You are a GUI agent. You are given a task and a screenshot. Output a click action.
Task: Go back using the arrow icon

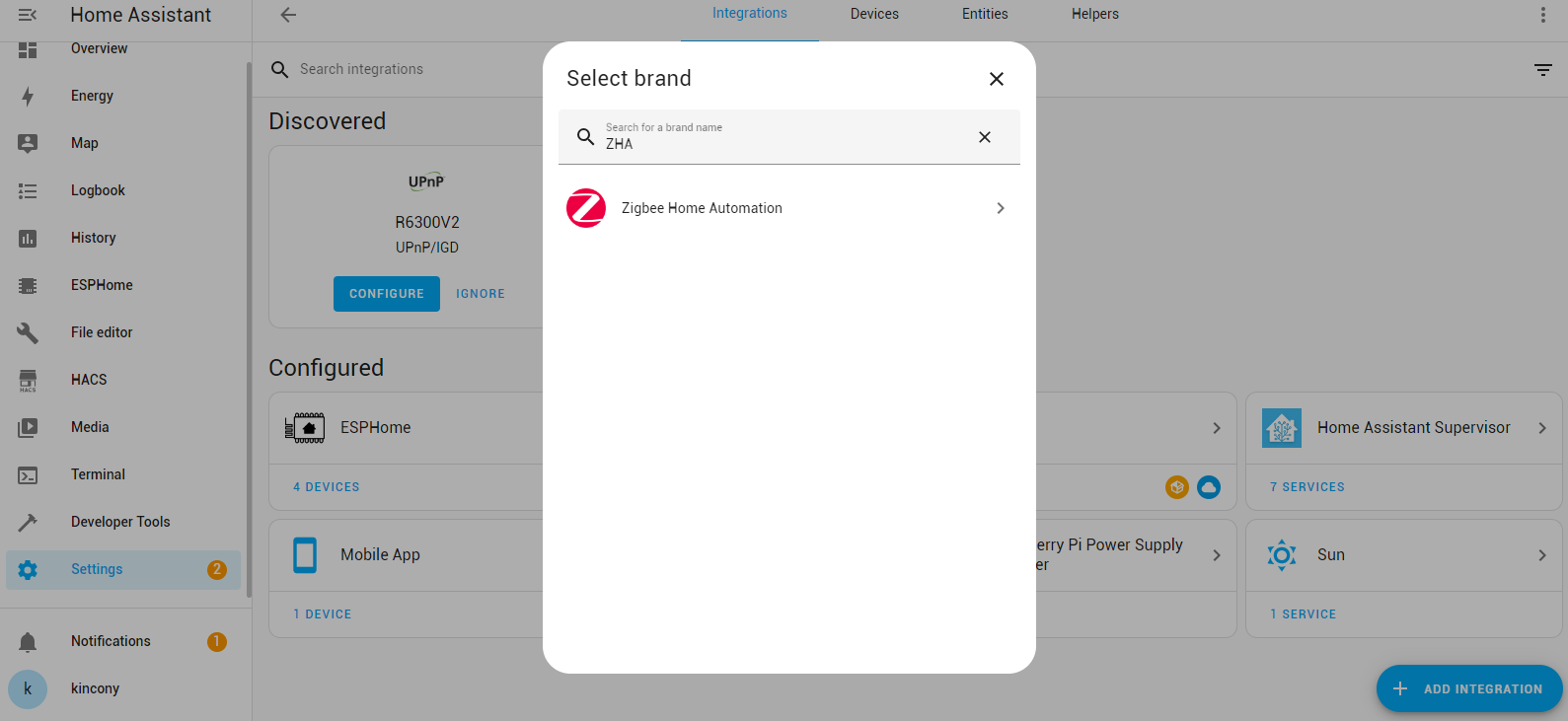(x=288, y=15)
